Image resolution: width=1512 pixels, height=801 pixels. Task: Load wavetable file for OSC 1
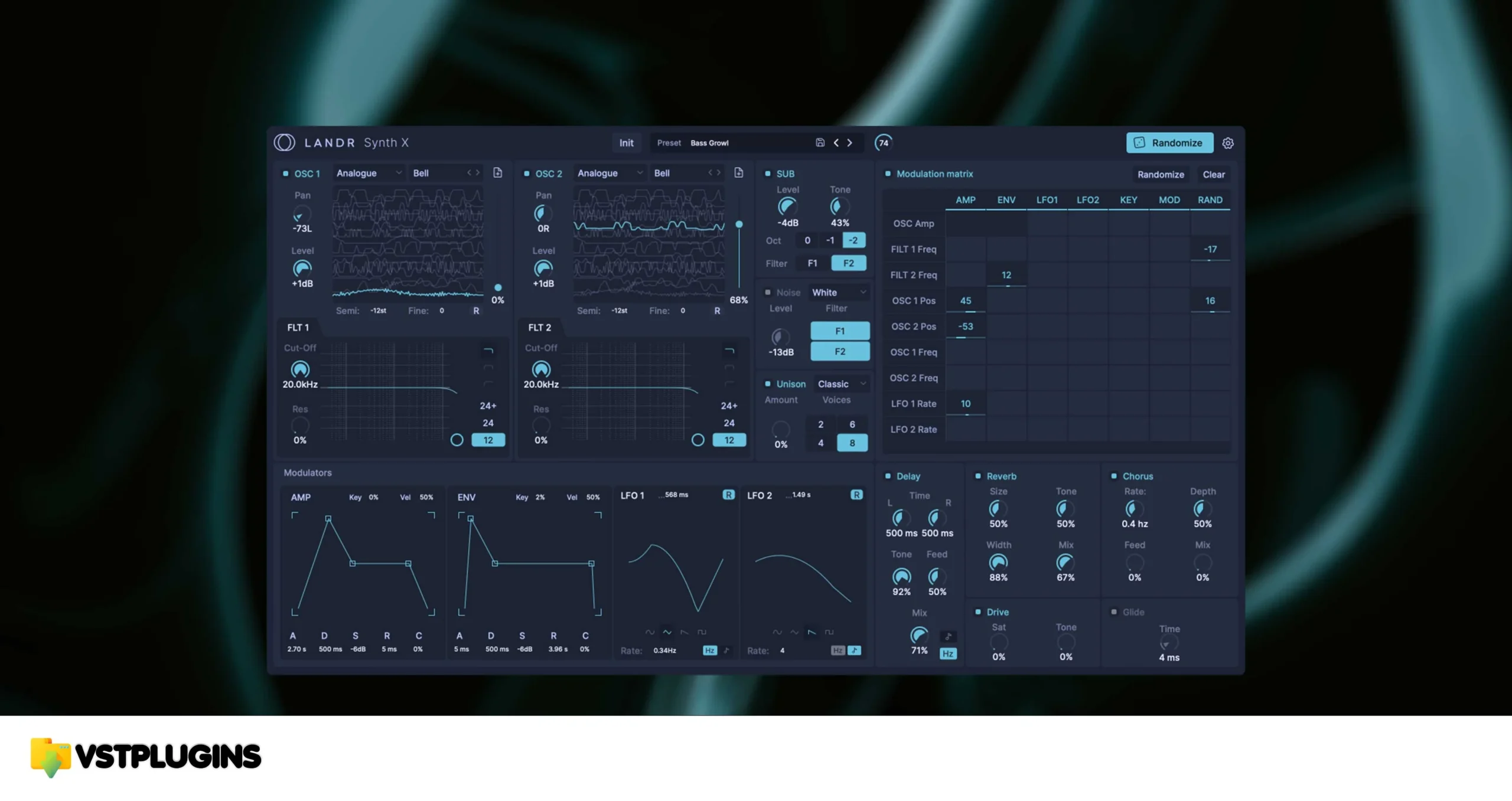[497, 173]
